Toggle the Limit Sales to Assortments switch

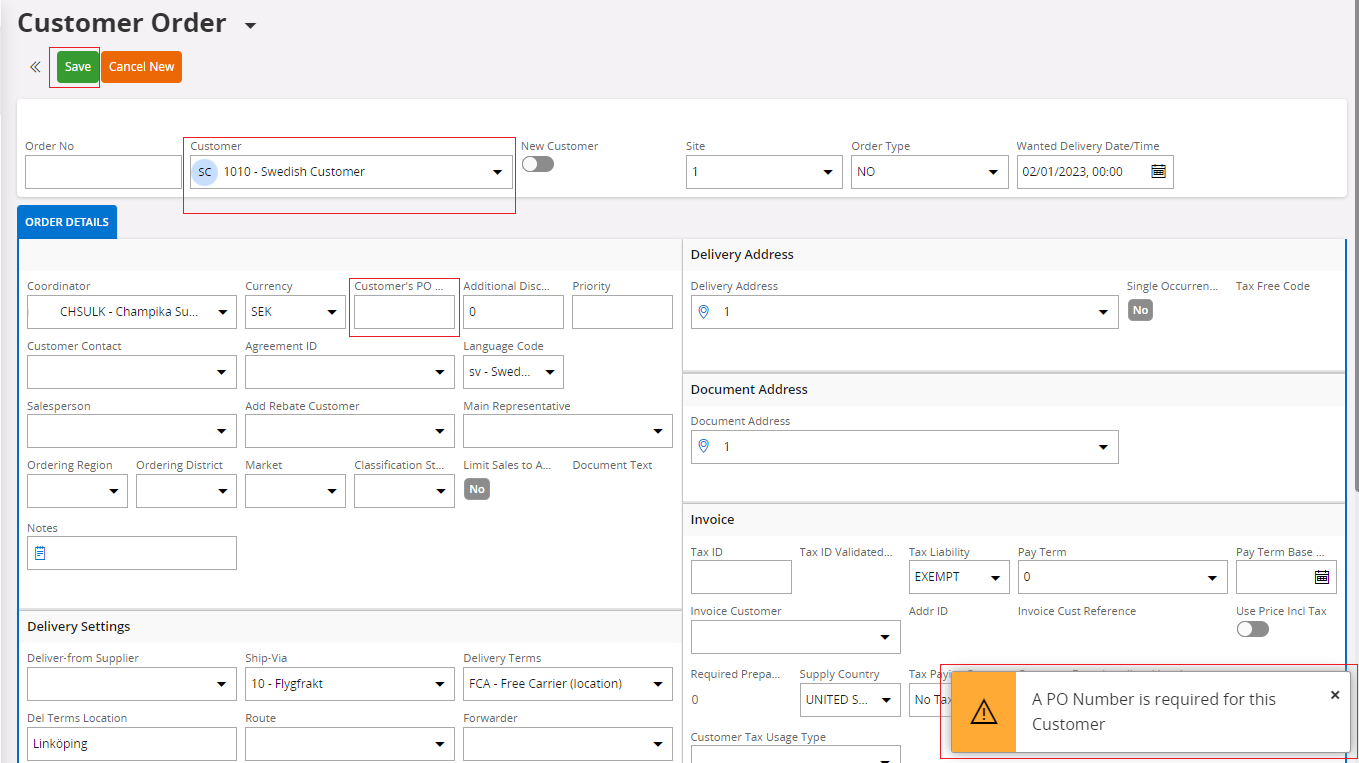point(477,489)
